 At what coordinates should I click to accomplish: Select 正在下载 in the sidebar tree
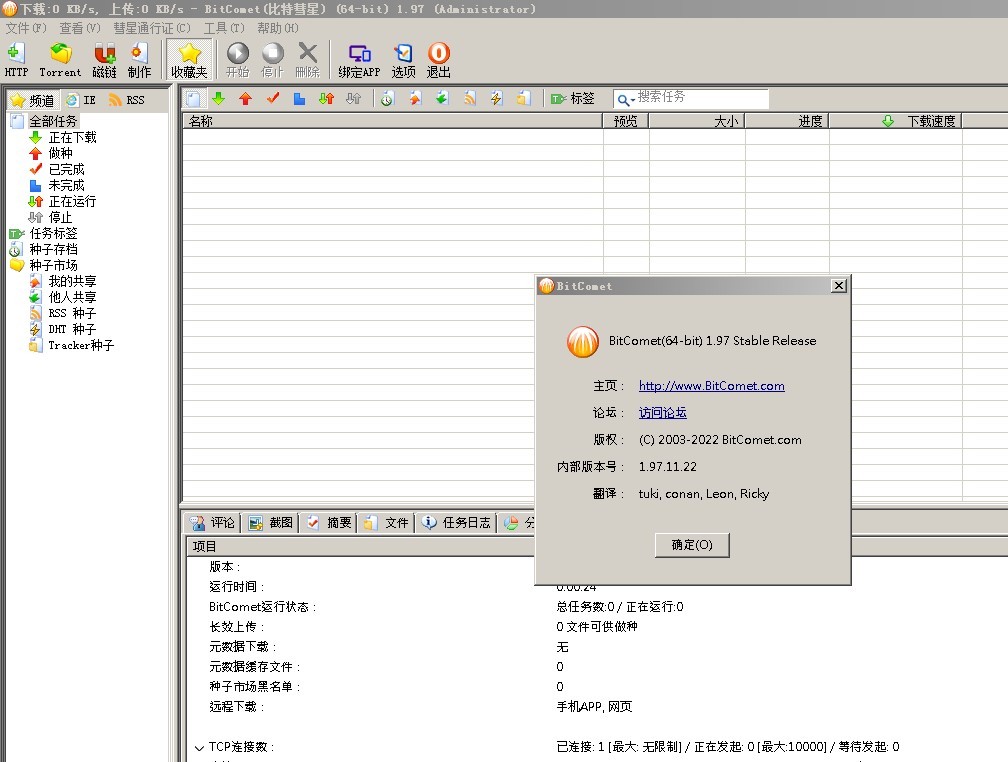tap(73, 137)
